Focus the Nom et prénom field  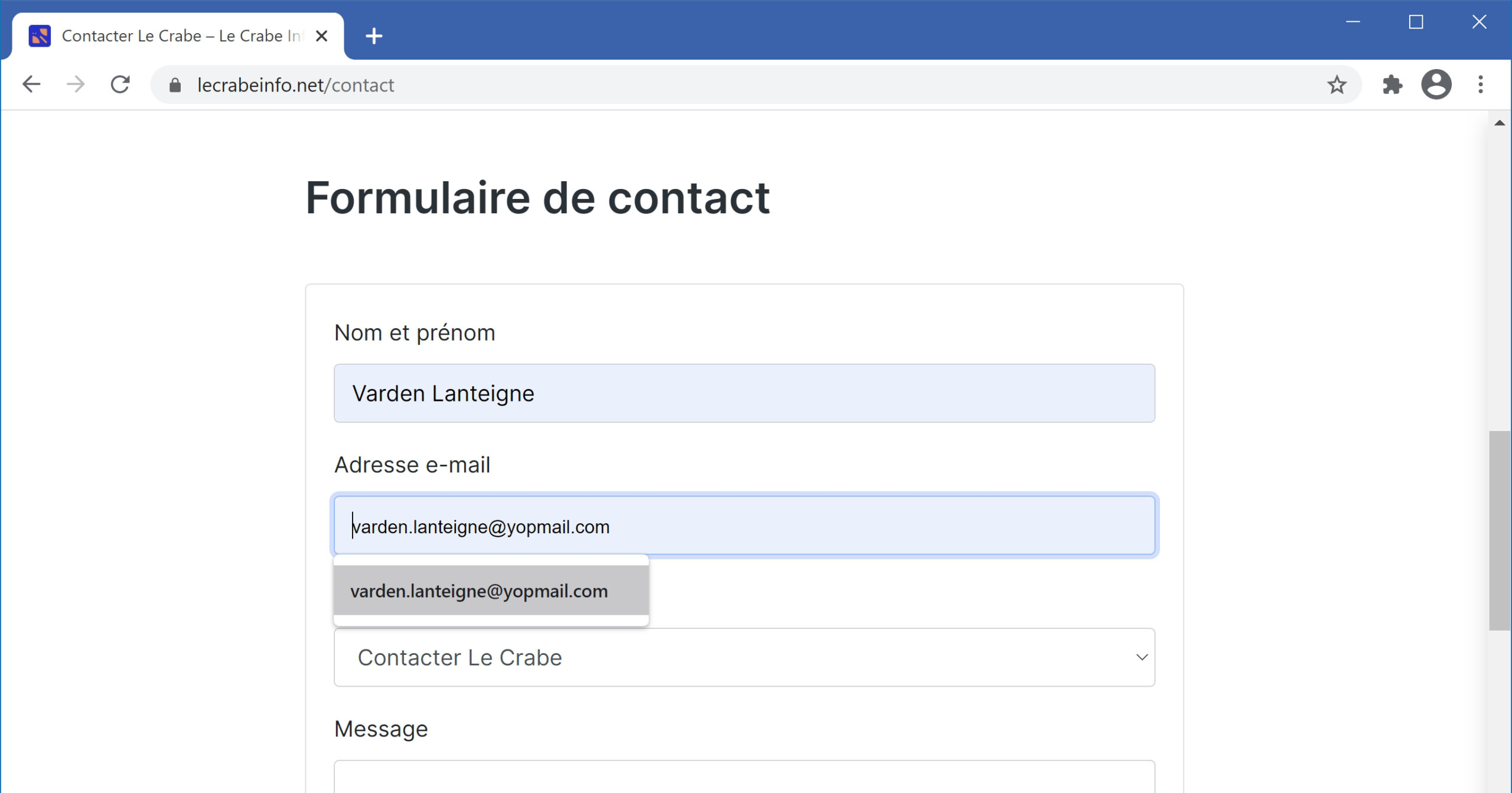[744, 393]
